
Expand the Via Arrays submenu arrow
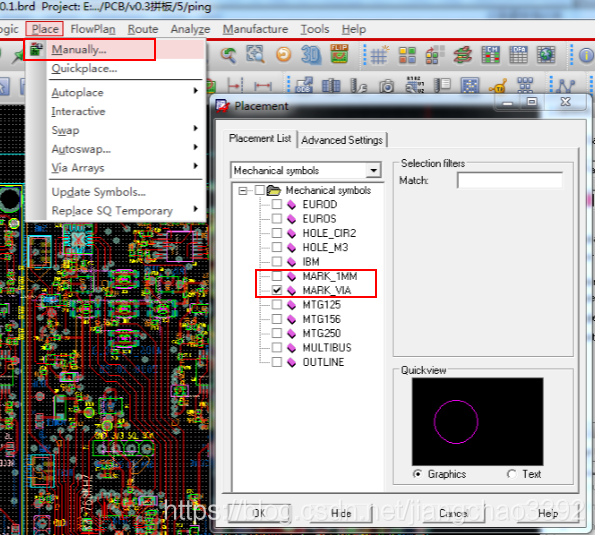[196, 165]
